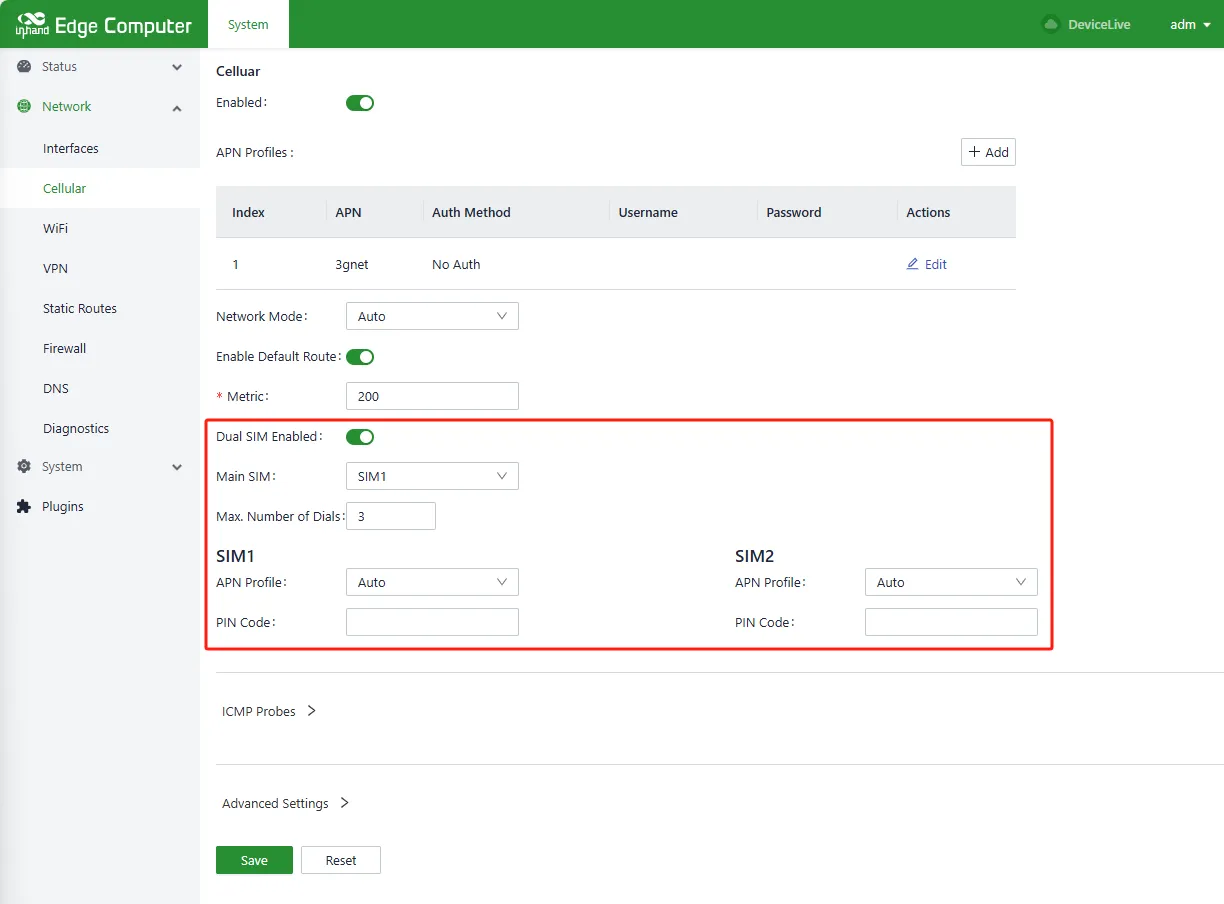Click the InHand Edge Computer logo
The width and height of the screenshot is (1224, 904).
[x=103, y=24]
